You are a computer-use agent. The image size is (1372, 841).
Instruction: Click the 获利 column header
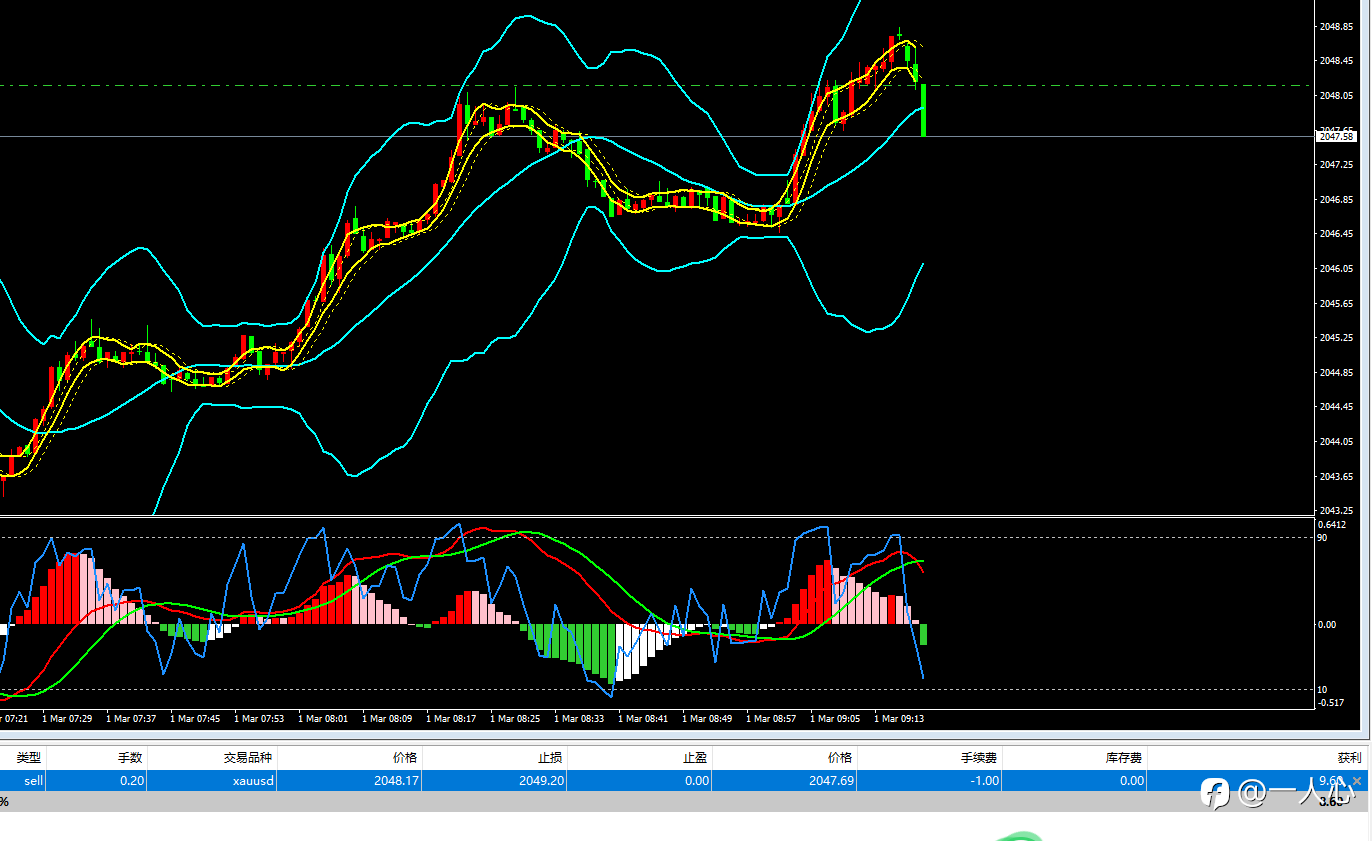pyautogui.click(x=1349, y=758)
